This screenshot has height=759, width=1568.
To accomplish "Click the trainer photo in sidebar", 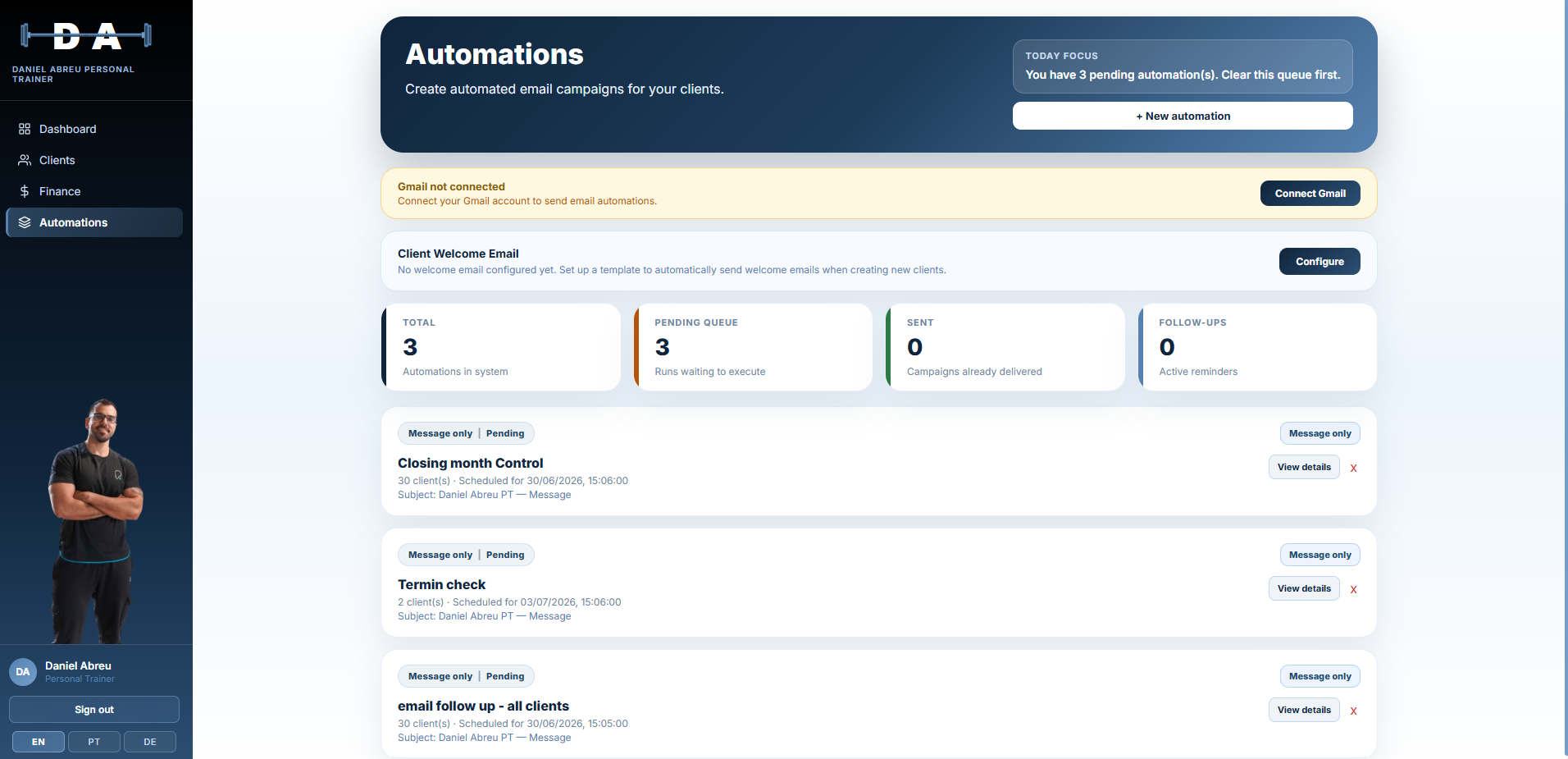I will tap(97, 521).
